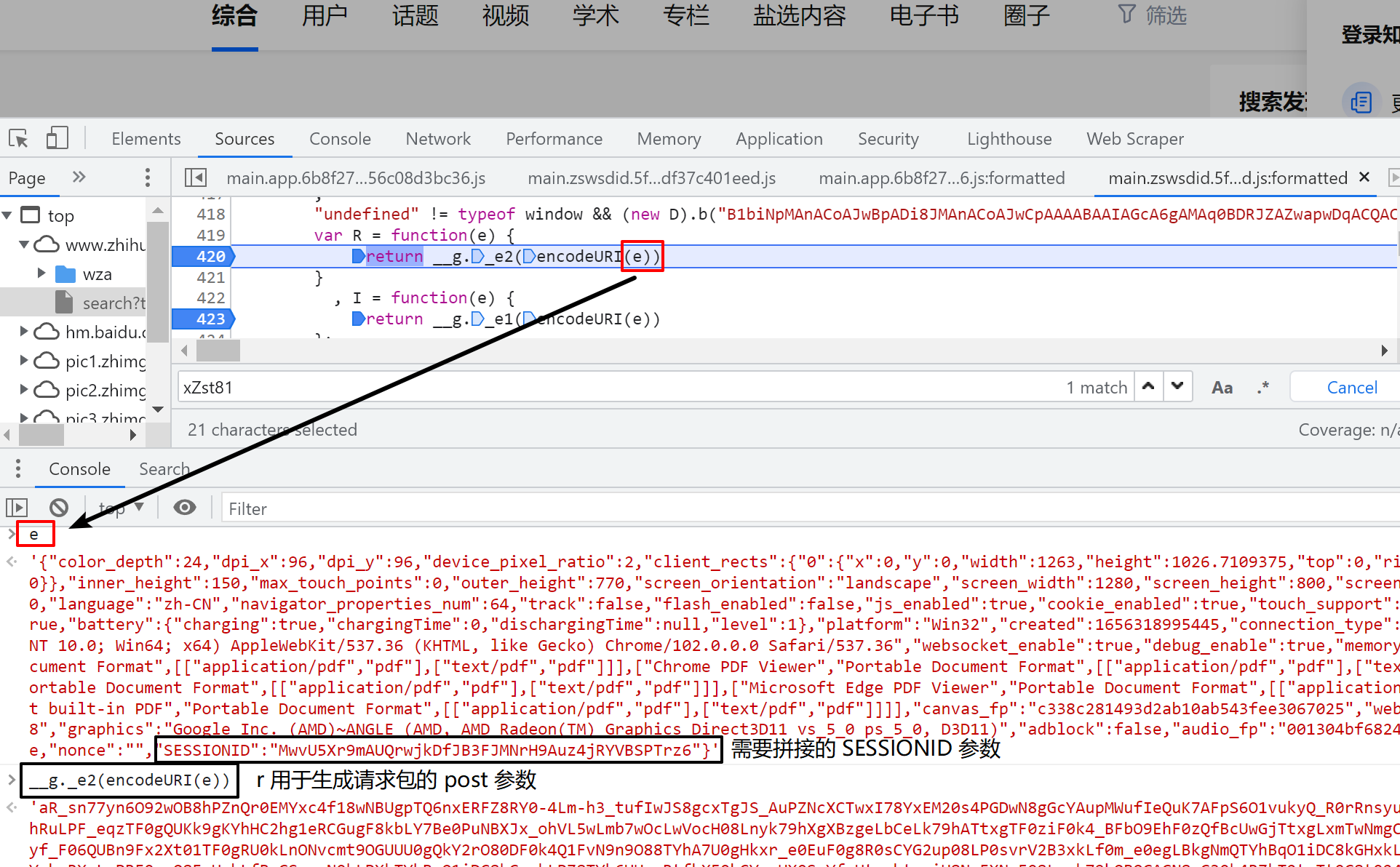The width and height of the screenshot is (1400, 867).
Task: Clear the console icon
Action: coord(59,507)
